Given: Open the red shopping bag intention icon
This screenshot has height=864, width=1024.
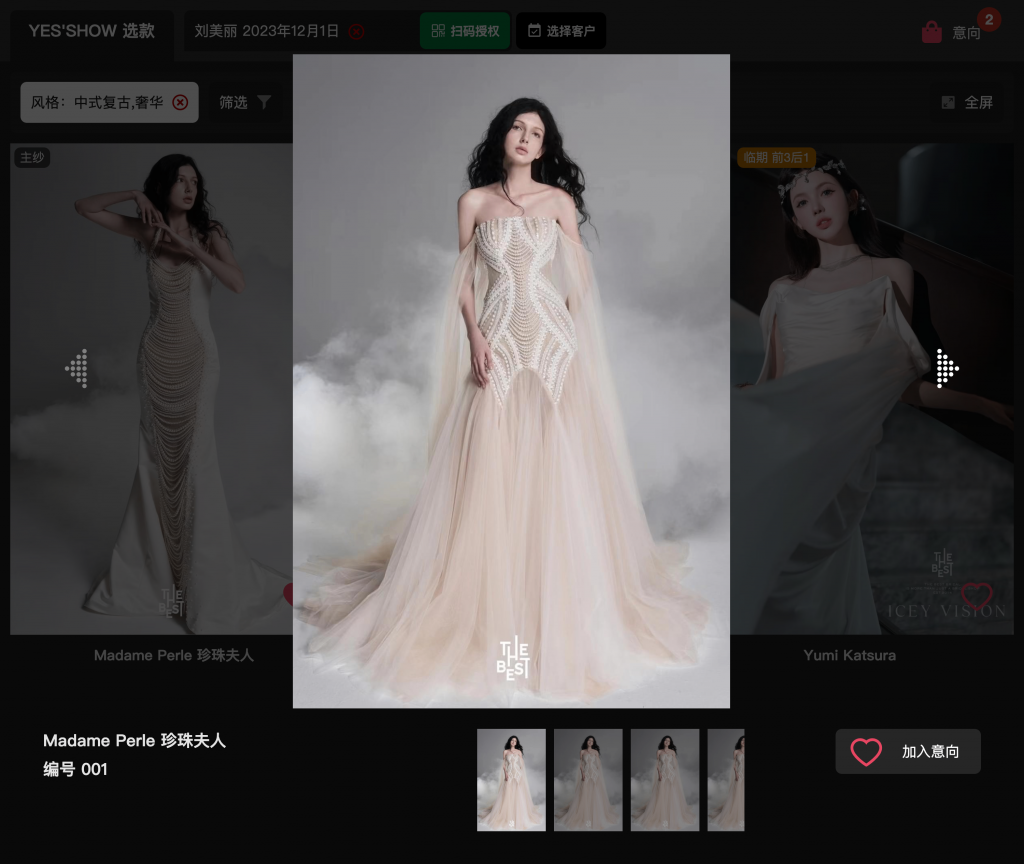Looking at the screenshot, I should click(x=931, y=32).
